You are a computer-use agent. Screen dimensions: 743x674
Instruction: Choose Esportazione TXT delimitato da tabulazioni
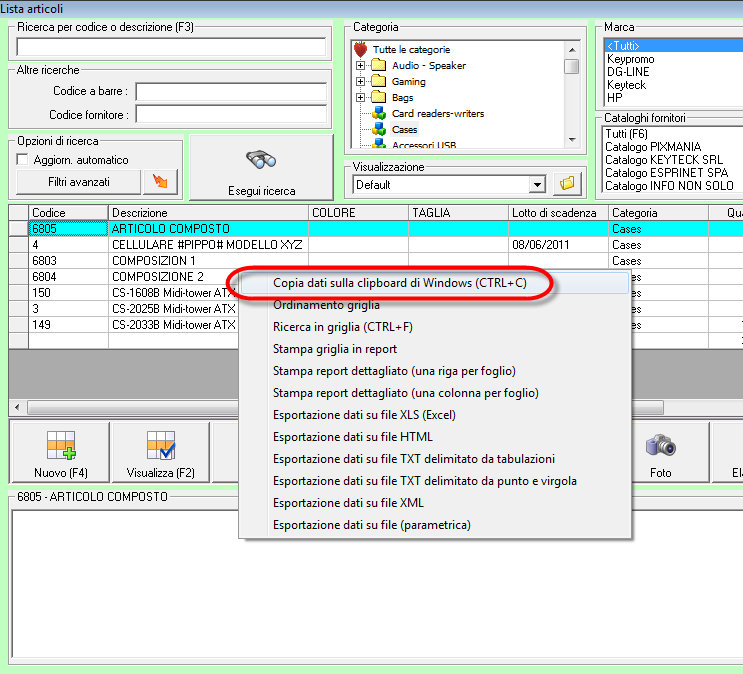[x=435, y=459]
